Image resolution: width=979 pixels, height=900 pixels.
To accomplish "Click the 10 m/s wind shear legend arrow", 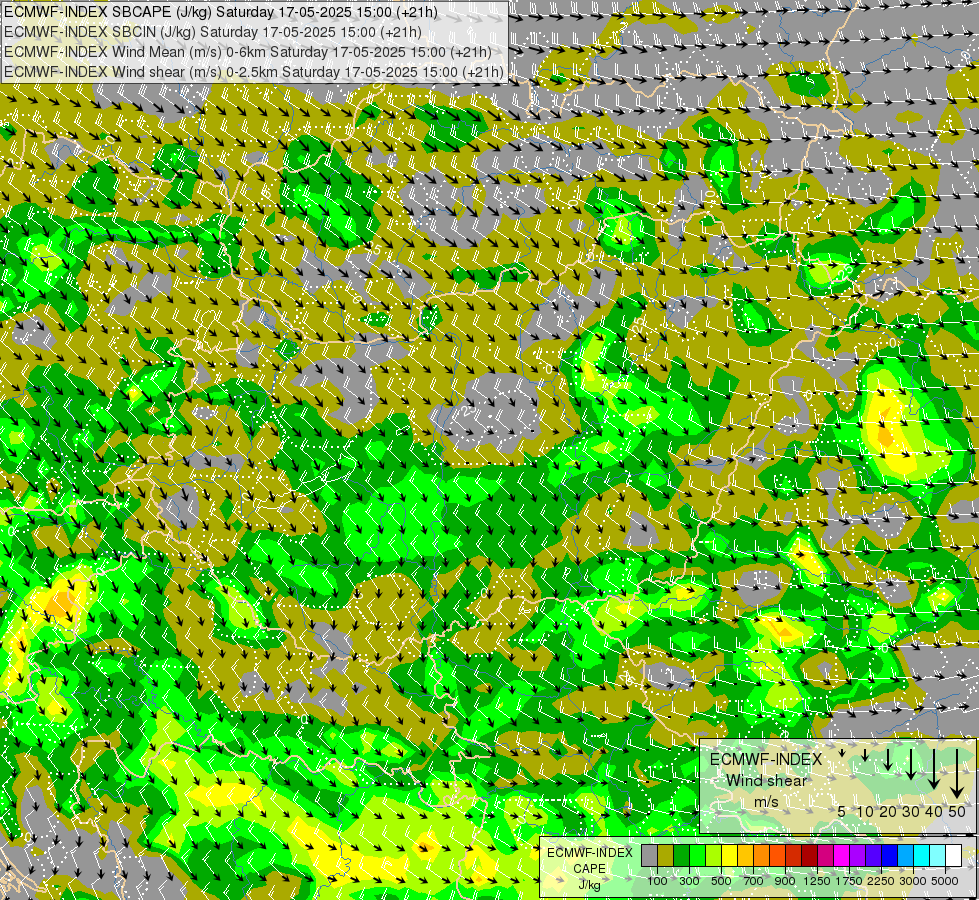I will pos(865,755).
